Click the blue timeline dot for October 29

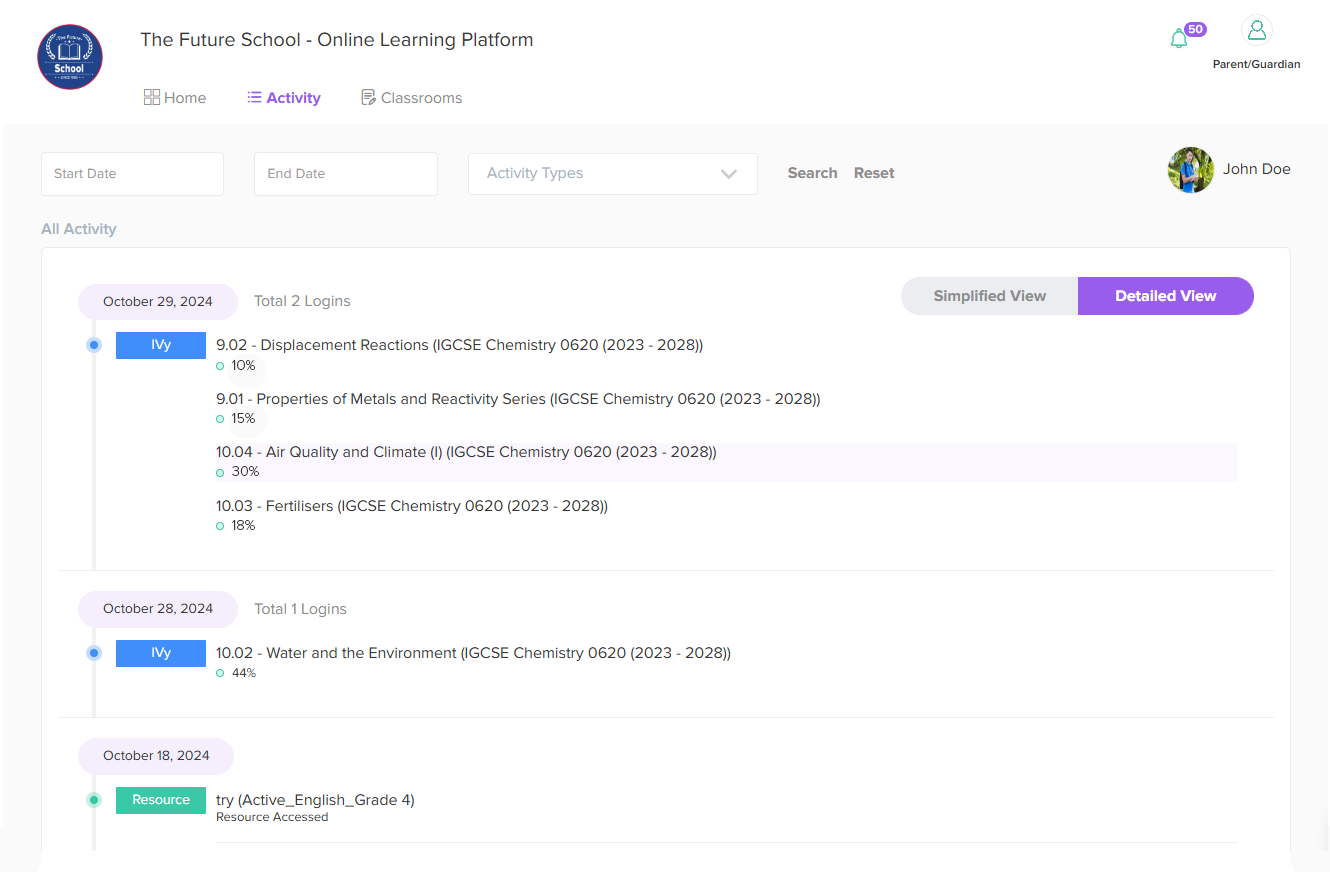pyautogui.click(x=94, y=345)
